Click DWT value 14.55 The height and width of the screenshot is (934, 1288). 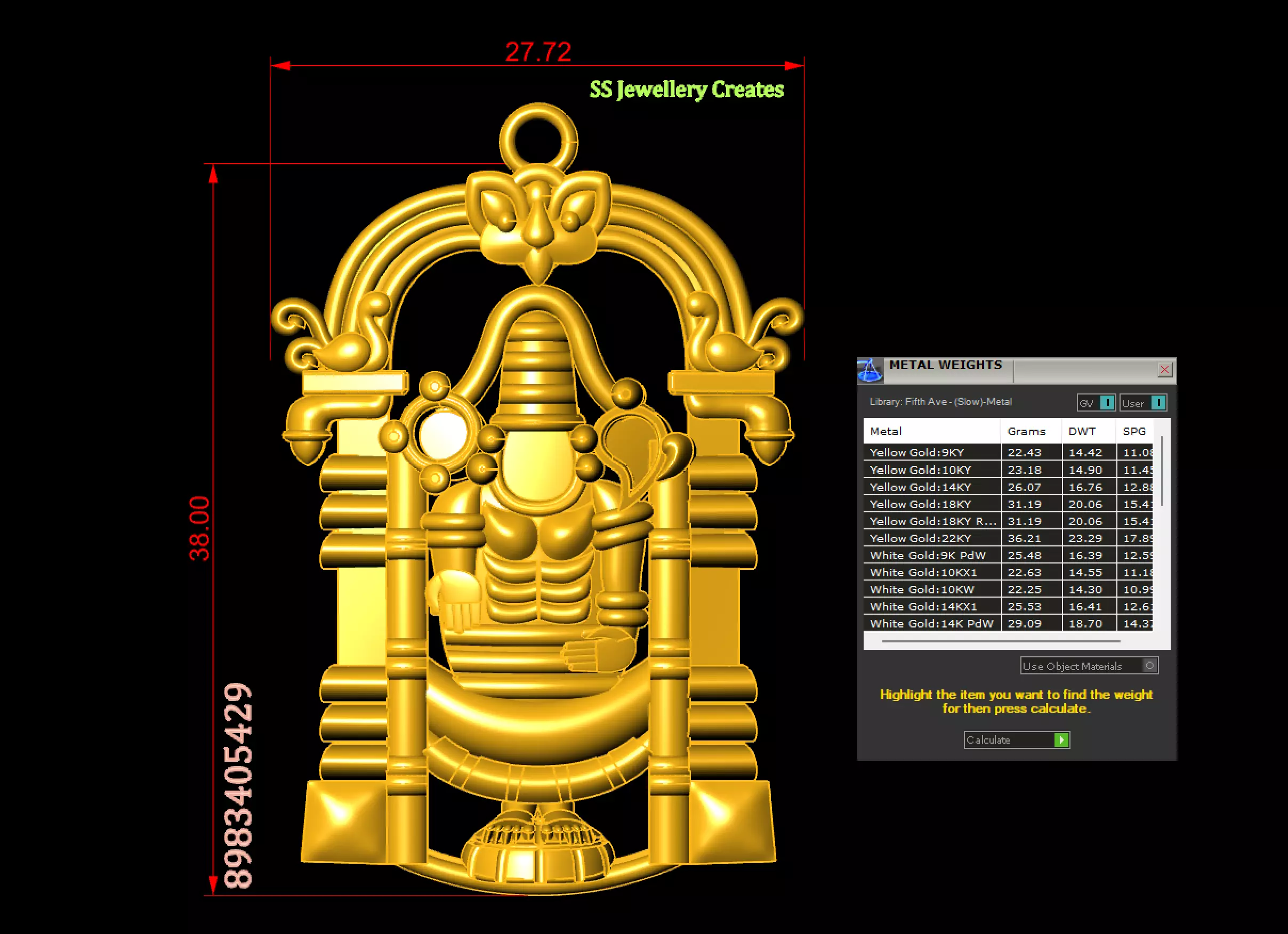(x=1085, y=572)
